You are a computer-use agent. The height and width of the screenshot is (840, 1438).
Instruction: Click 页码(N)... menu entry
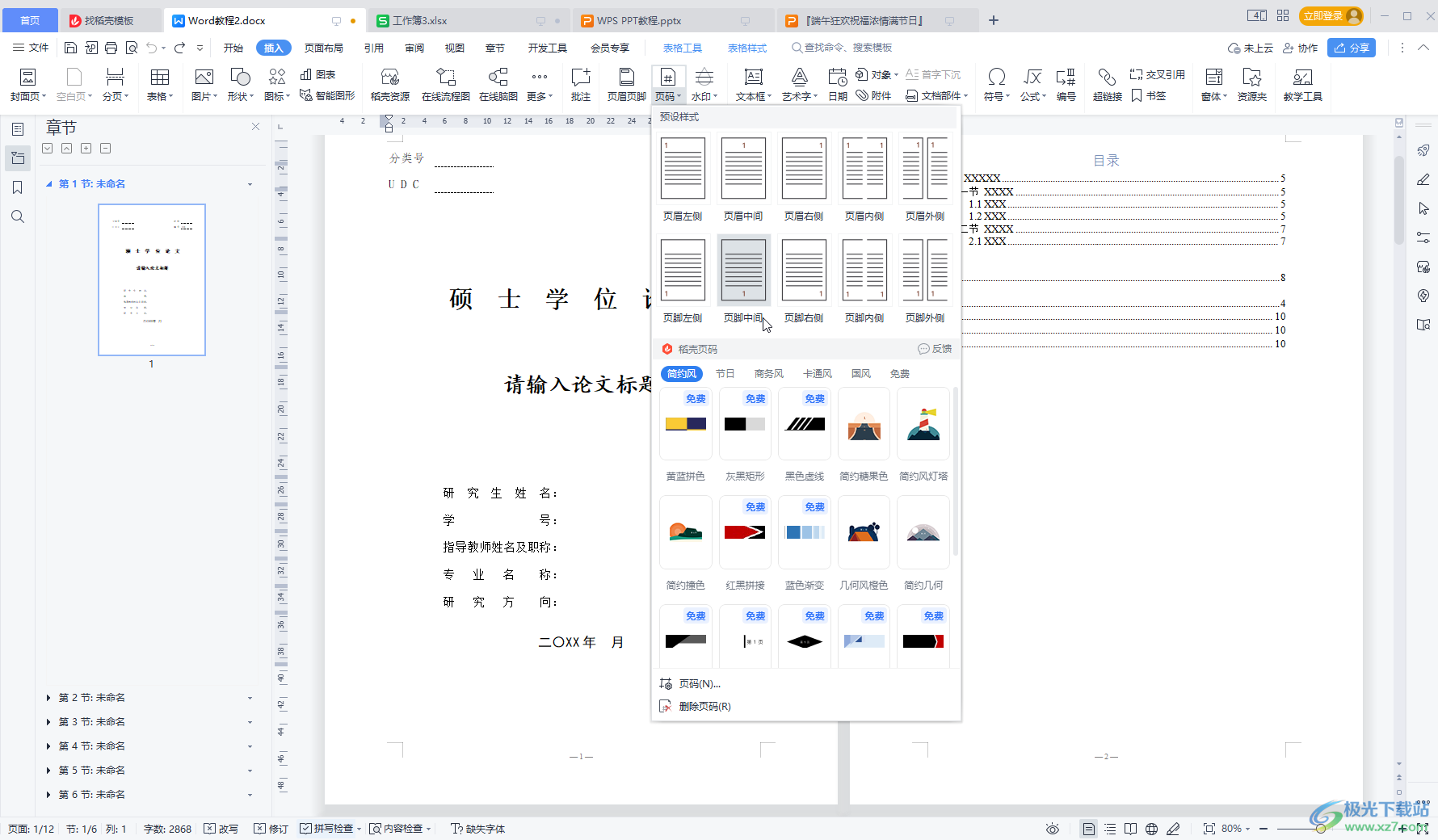[700, 684]
